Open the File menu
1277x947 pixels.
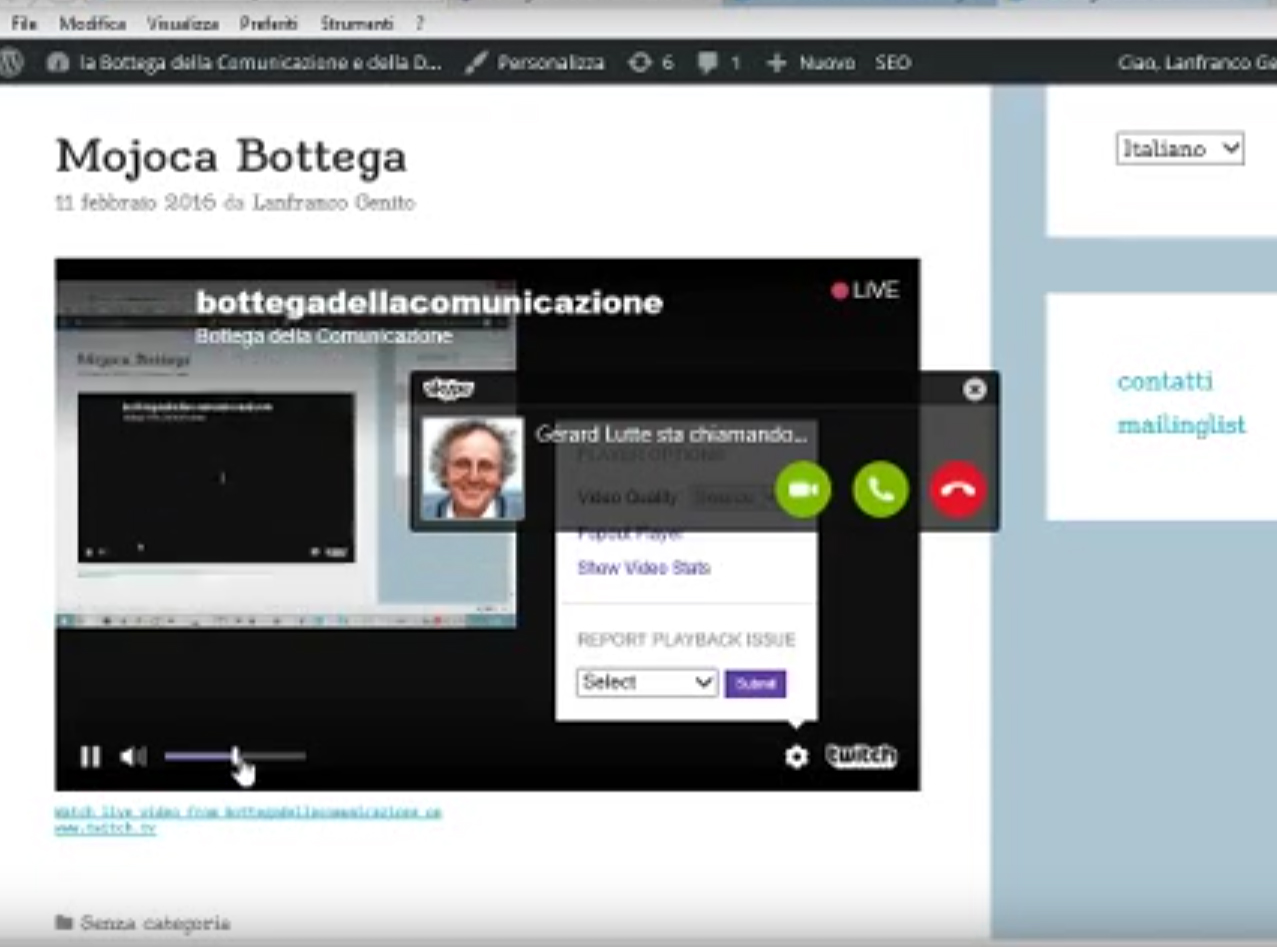[x=24, y=22]
